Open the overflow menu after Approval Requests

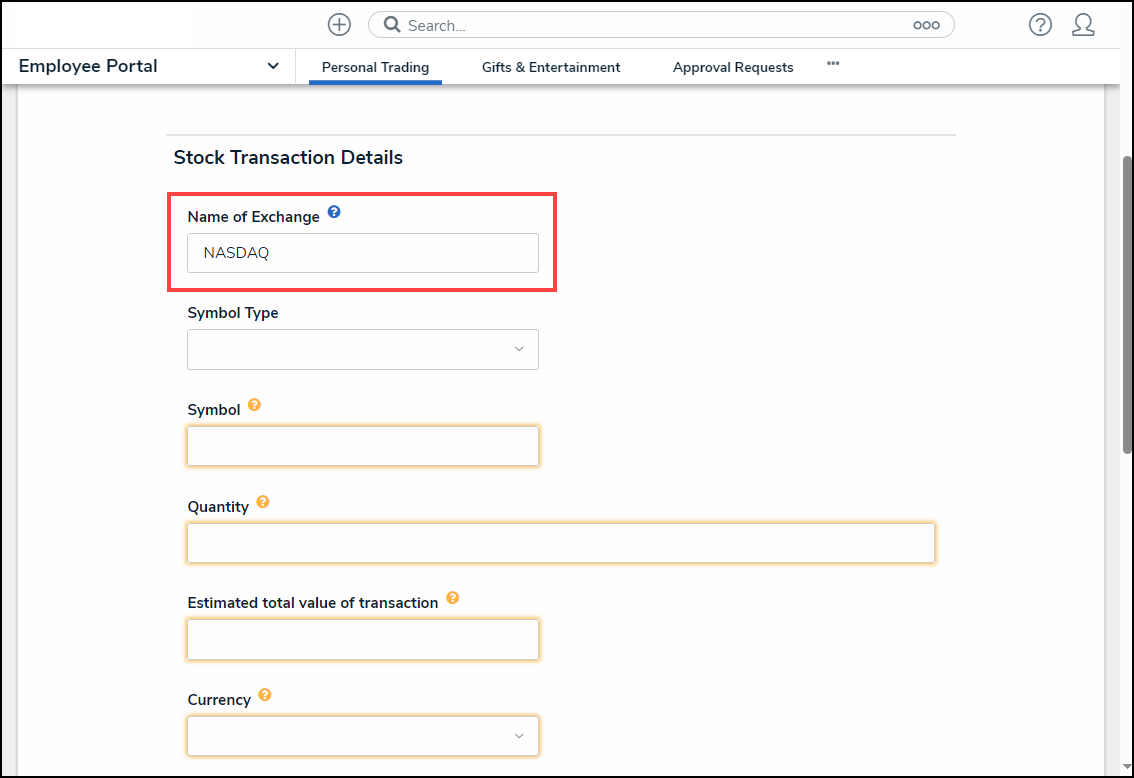[833, 62]
